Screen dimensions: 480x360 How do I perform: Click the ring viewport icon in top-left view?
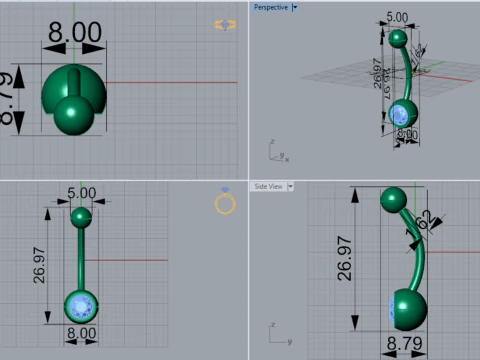pos(225,25)
